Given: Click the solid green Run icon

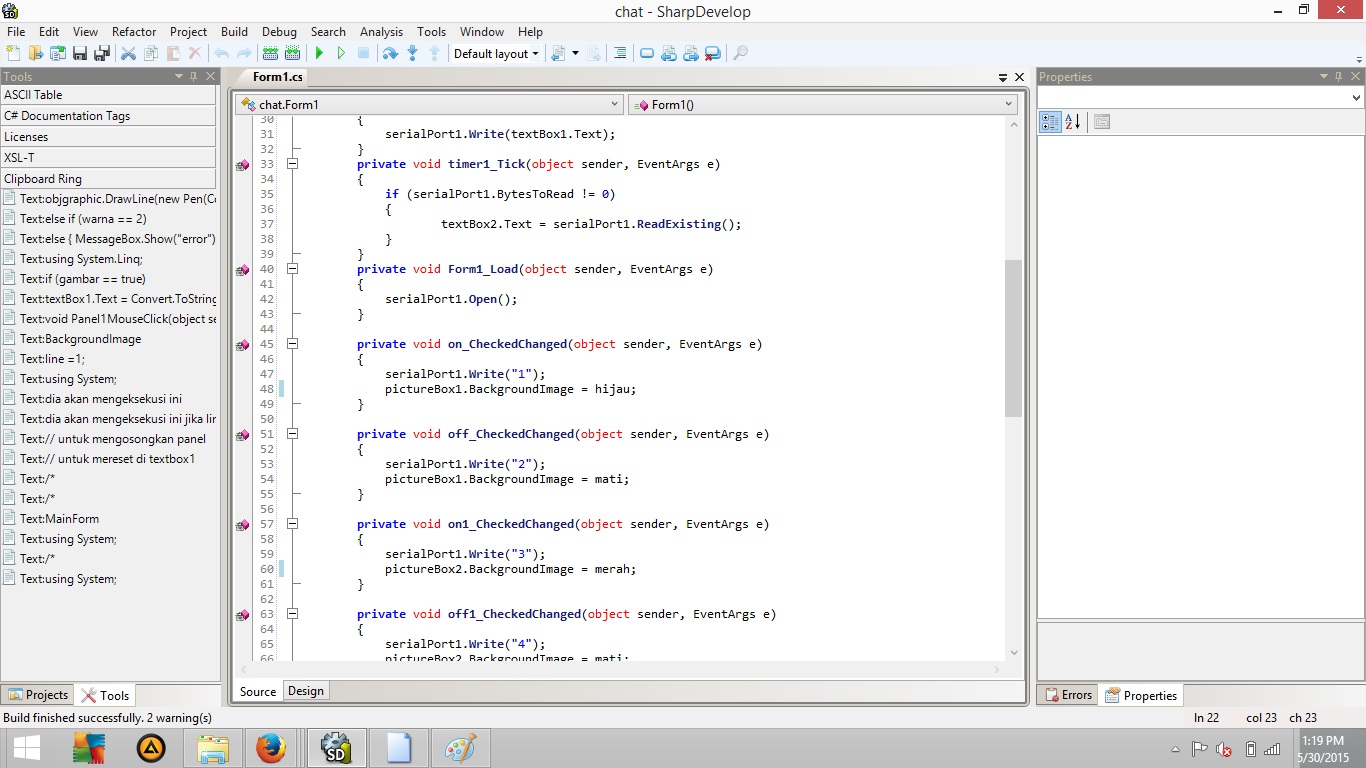Looking at the screenshot, I should click(x=319, y=53).
